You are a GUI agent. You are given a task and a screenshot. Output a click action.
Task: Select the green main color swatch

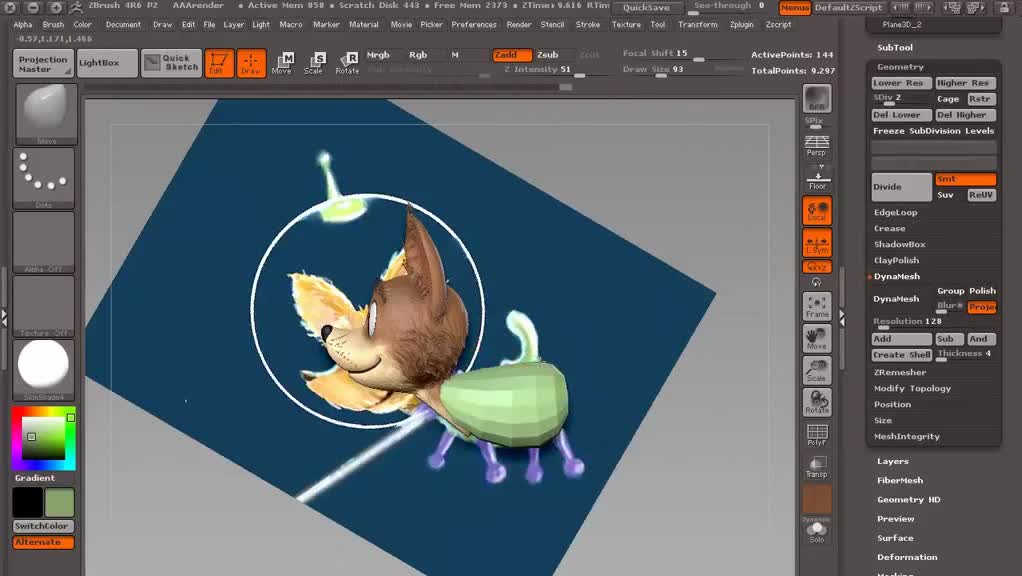point(59,502)
